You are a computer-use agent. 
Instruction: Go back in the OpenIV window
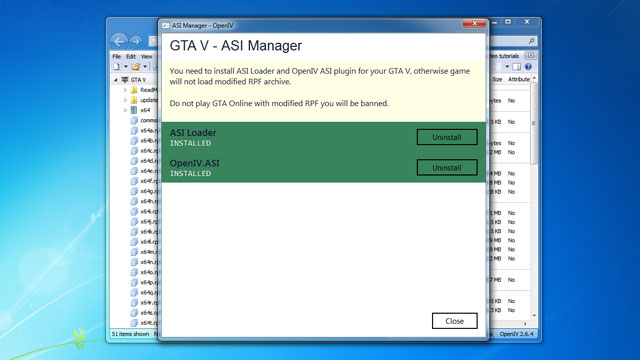pos(119,41)
